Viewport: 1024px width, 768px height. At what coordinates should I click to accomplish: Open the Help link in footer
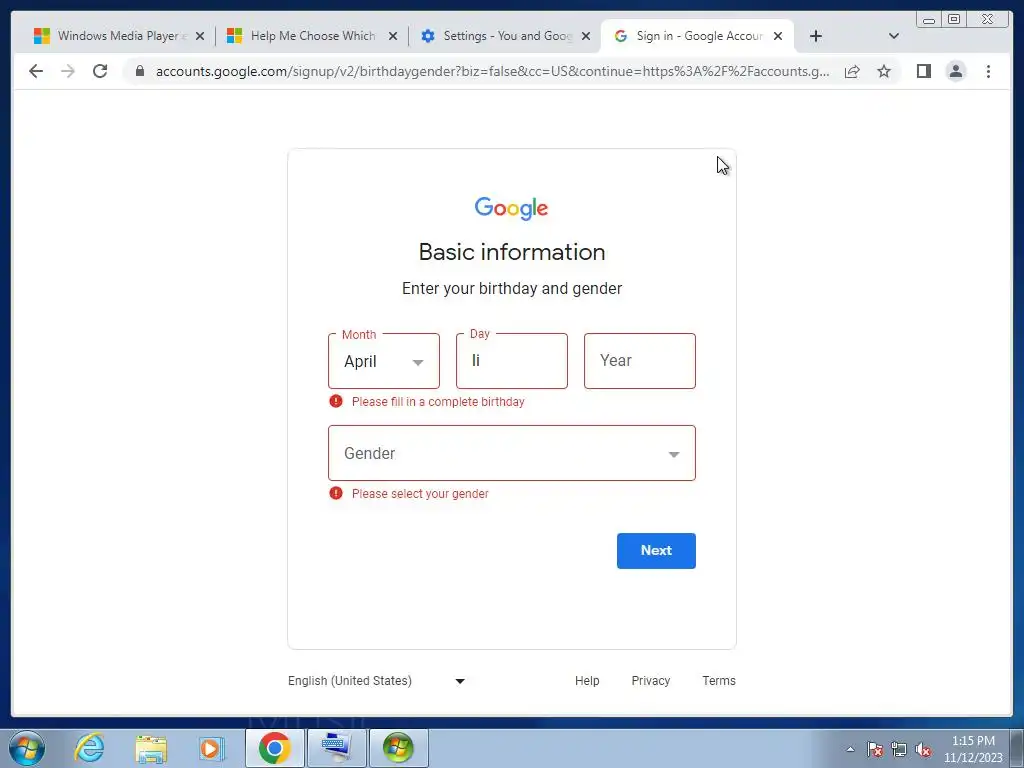(x=587, y=680)
